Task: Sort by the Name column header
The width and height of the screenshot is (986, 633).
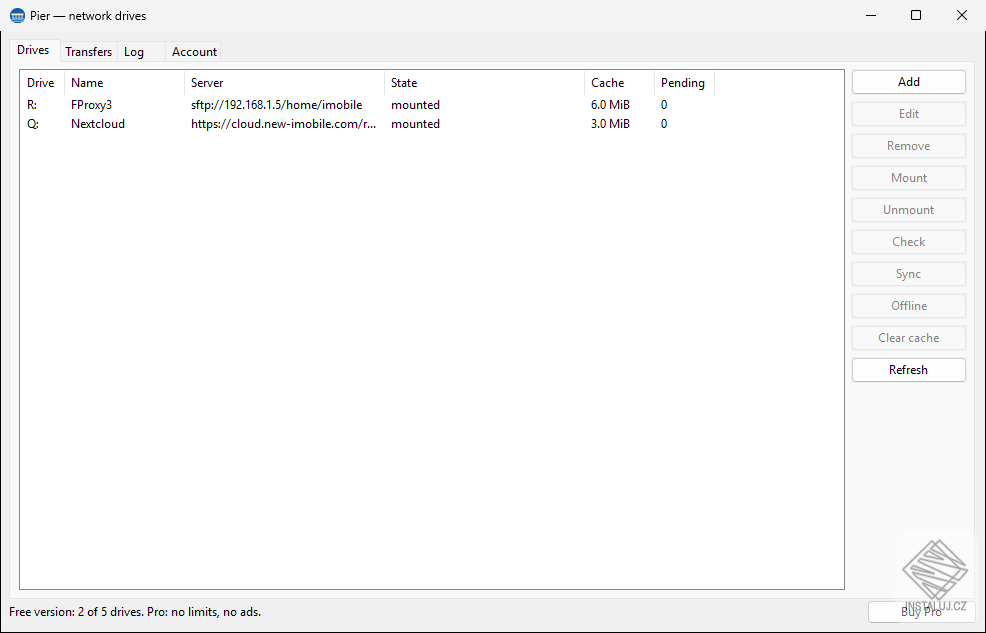Action: click(125, 83)
